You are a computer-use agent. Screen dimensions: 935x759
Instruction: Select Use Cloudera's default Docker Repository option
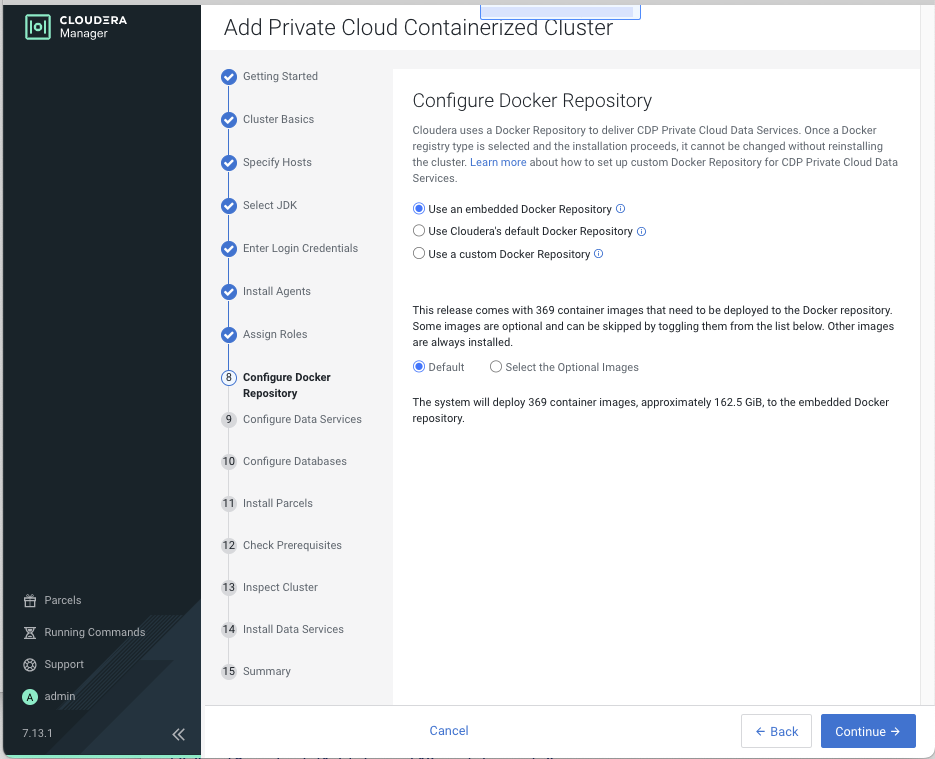coord(419,231)
